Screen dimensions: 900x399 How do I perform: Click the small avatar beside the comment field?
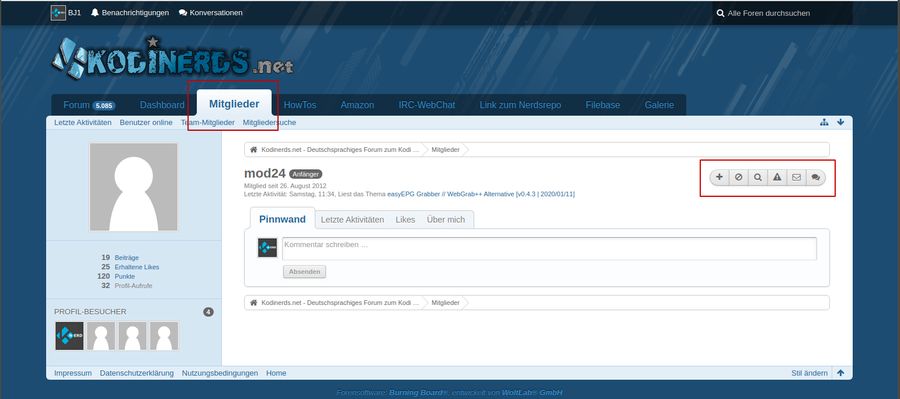(267, 248)
